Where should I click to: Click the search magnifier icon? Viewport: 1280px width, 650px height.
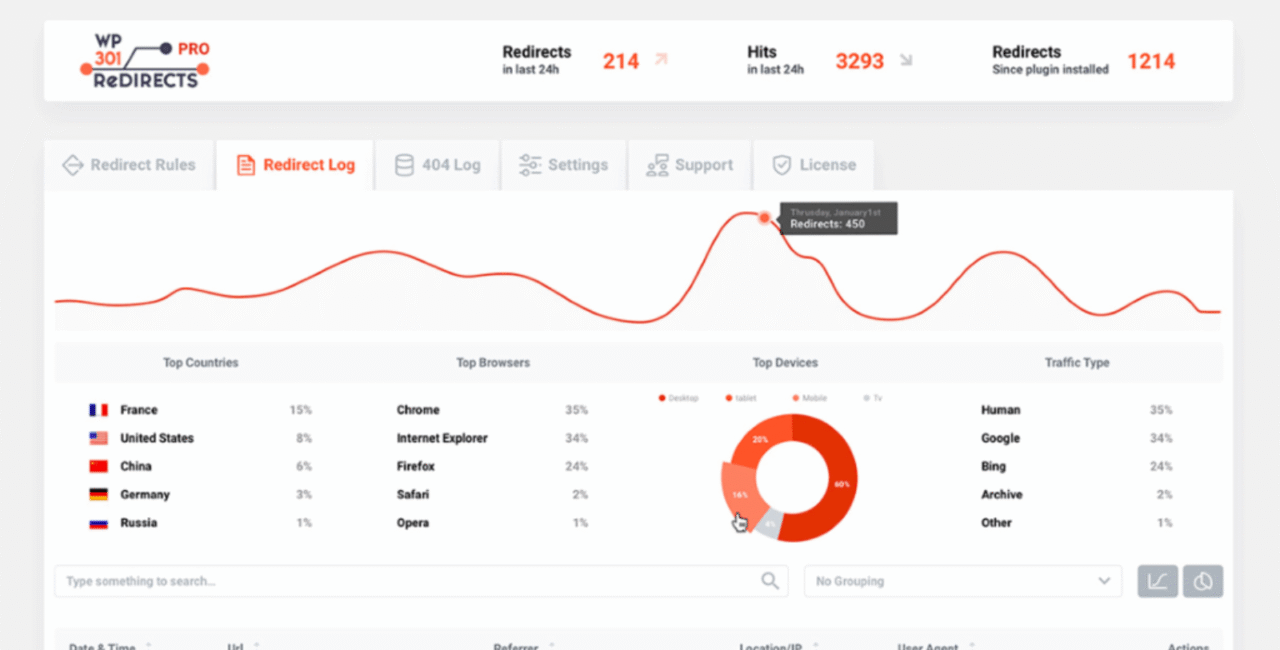click(x=769, y=581)
